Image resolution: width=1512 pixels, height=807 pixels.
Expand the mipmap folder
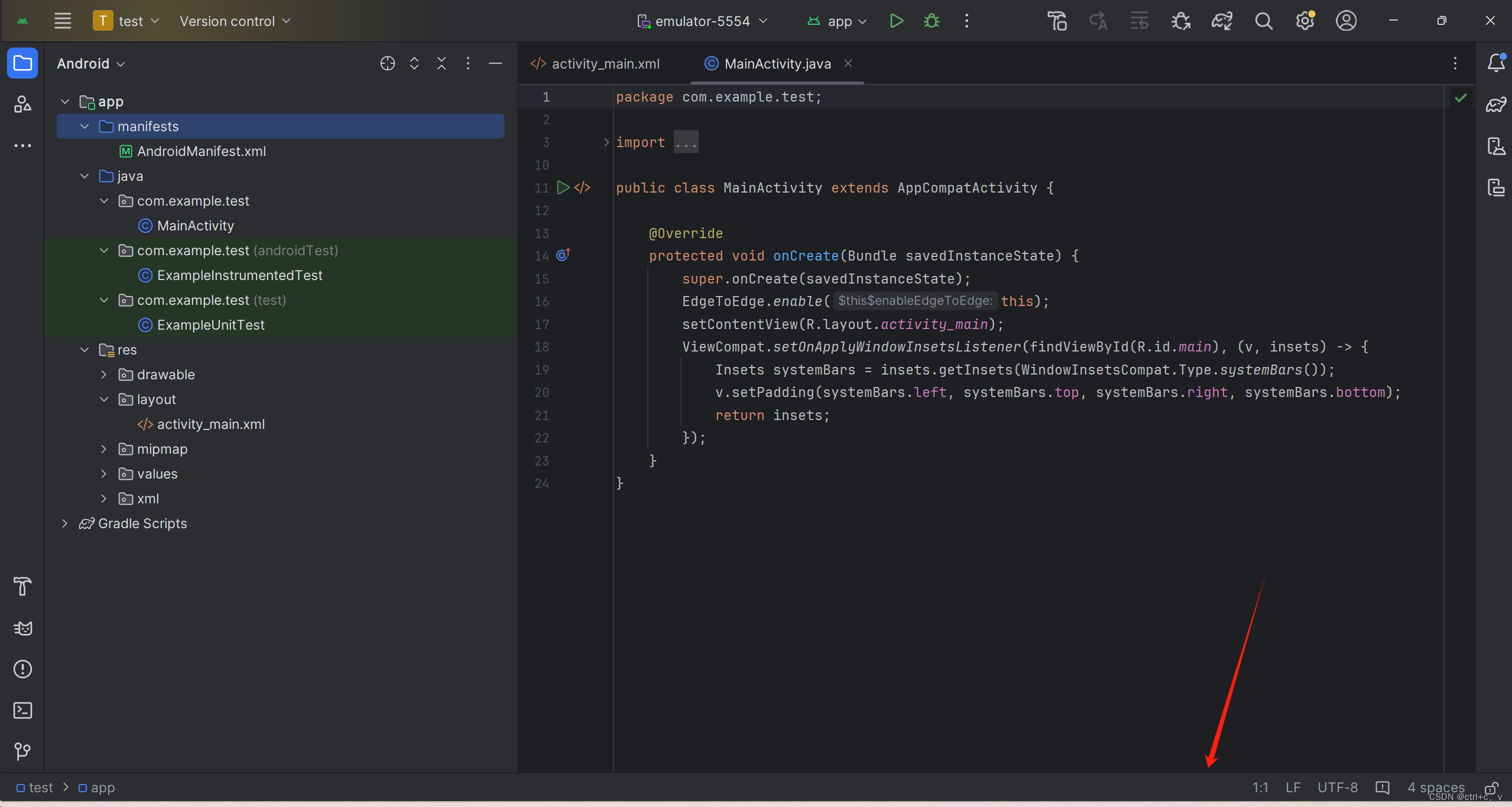coord(104,449)
